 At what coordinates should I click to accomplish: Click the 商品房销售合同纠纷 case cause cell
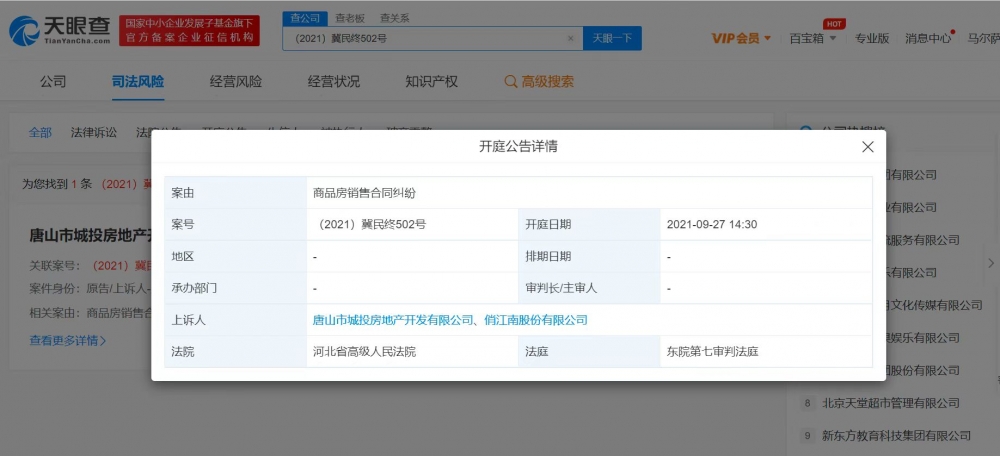pyautogui.click(x=589, y=193)
